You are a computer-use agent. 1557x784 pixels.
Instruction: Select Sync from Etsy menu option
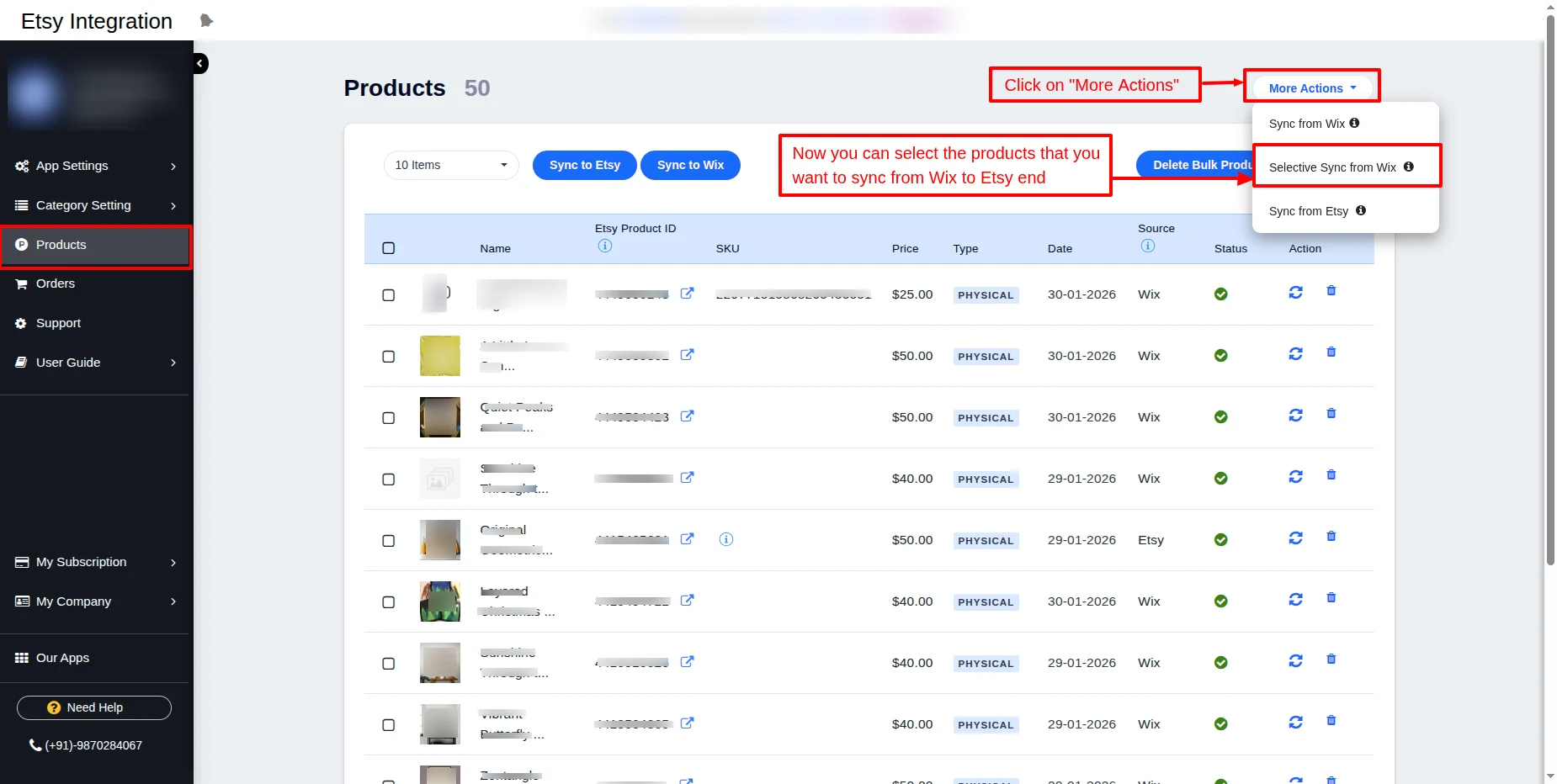pyautogui.click(x=1308, y=211)
